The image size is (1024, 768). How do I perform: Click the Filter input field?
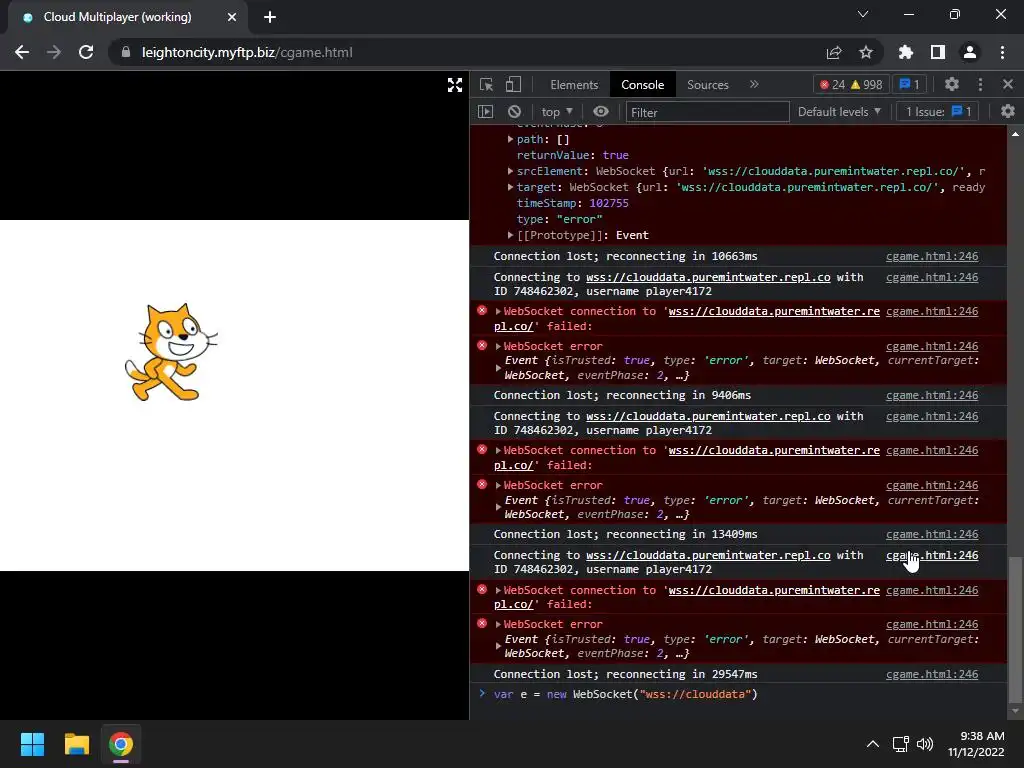(707, 112)
